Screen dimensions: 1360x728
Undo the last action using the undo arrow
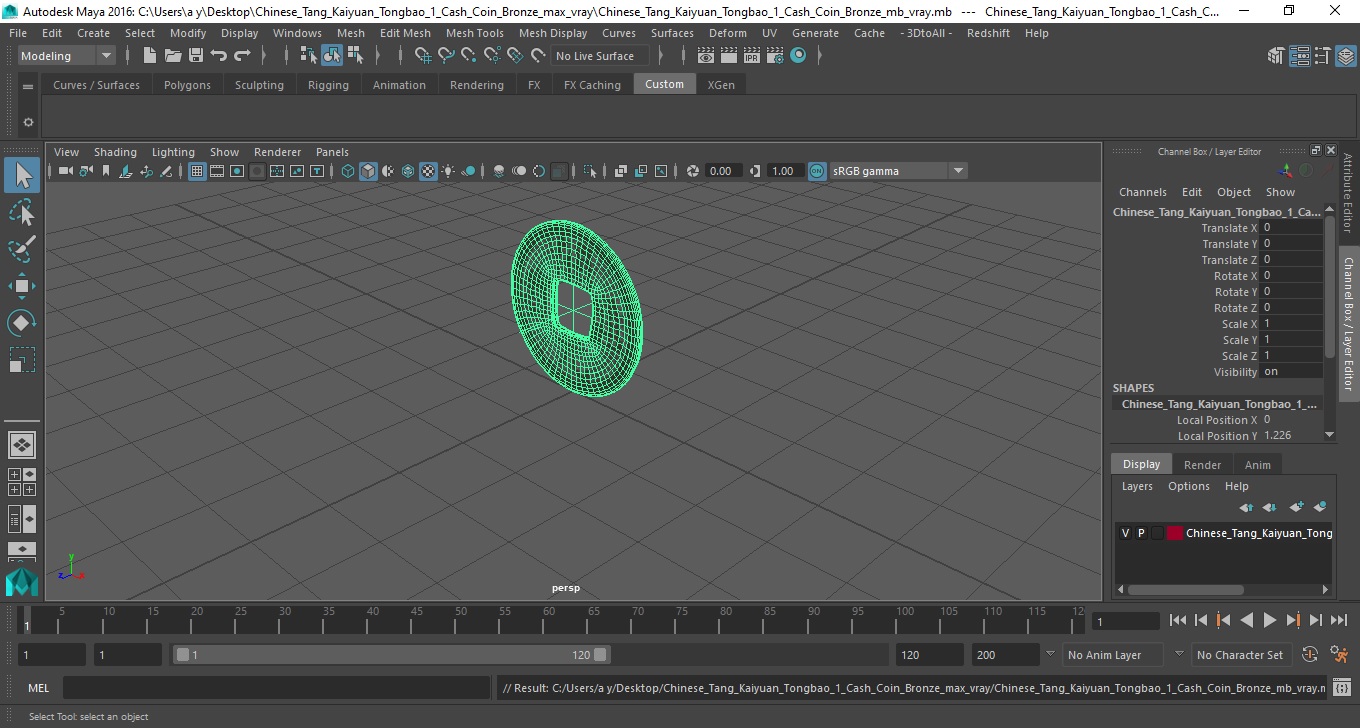click(219, 56)
